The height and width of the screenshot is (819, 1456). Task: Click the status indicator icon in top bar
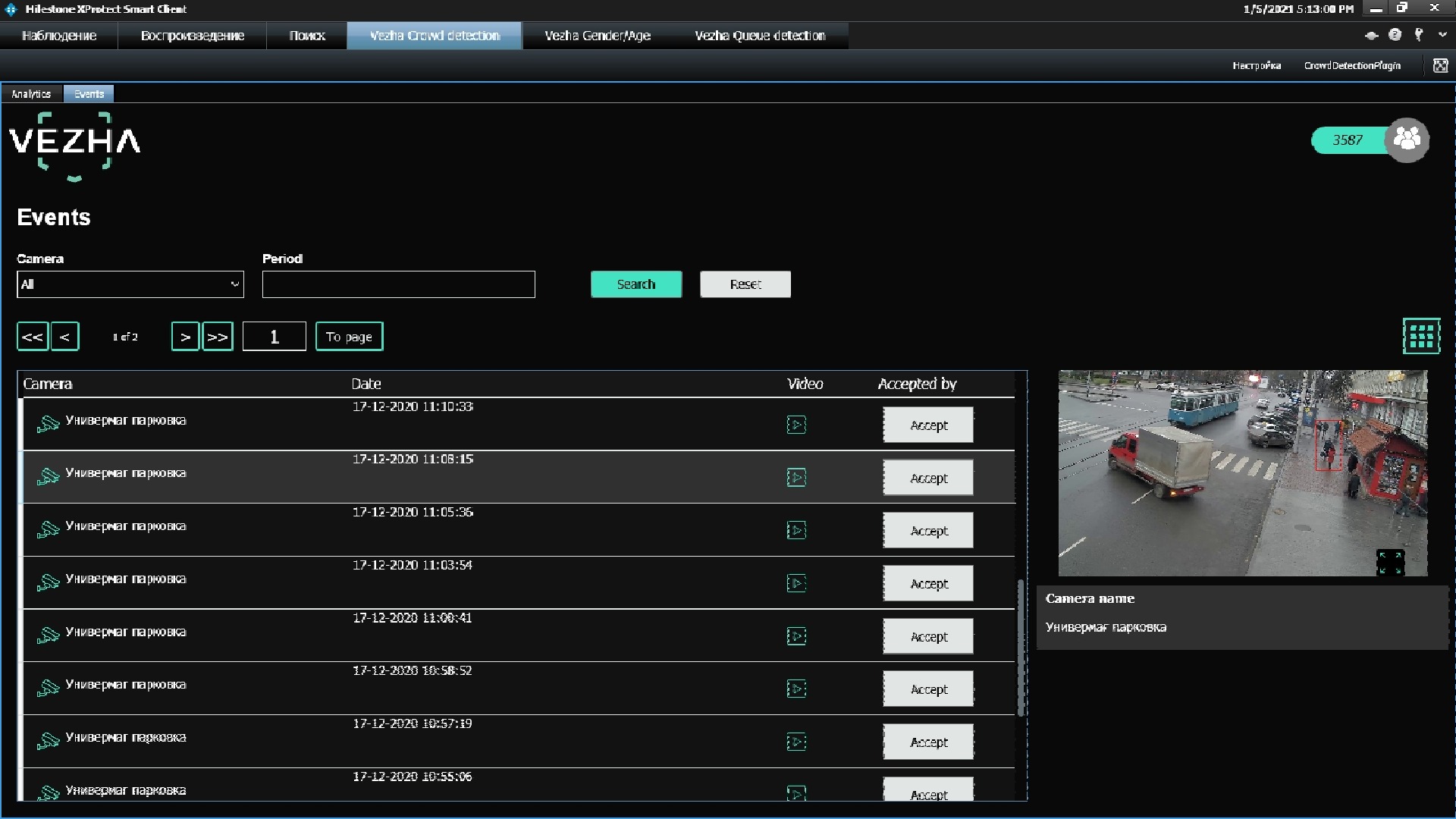[1371, 36]
